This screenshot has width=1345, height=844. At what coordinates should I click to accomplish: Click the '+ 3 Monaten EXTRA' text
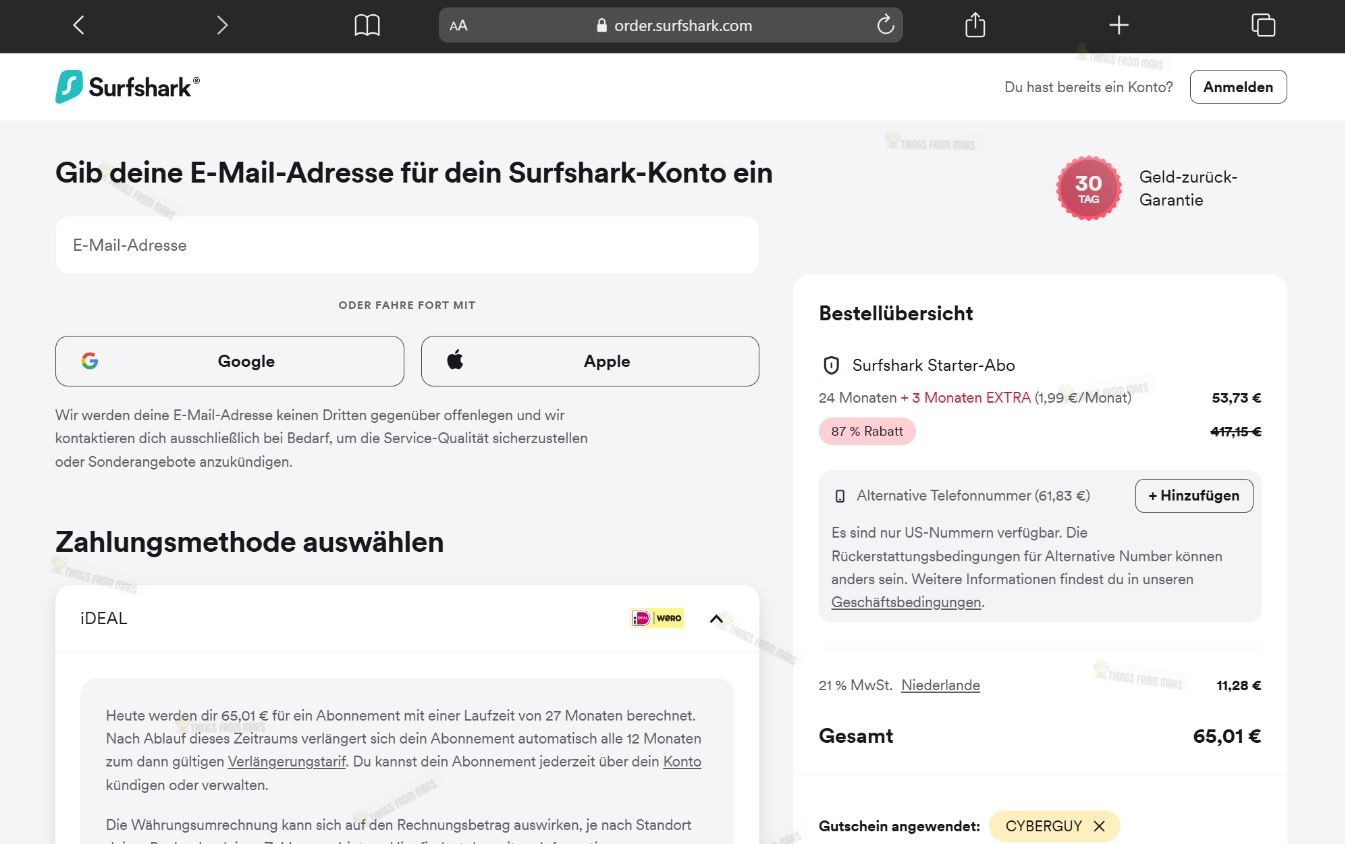point(966,398)
